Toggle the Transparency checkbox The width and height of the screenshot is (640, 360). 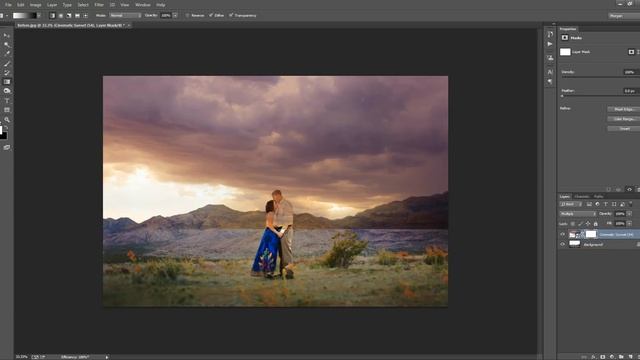click(x=231, y=16)
